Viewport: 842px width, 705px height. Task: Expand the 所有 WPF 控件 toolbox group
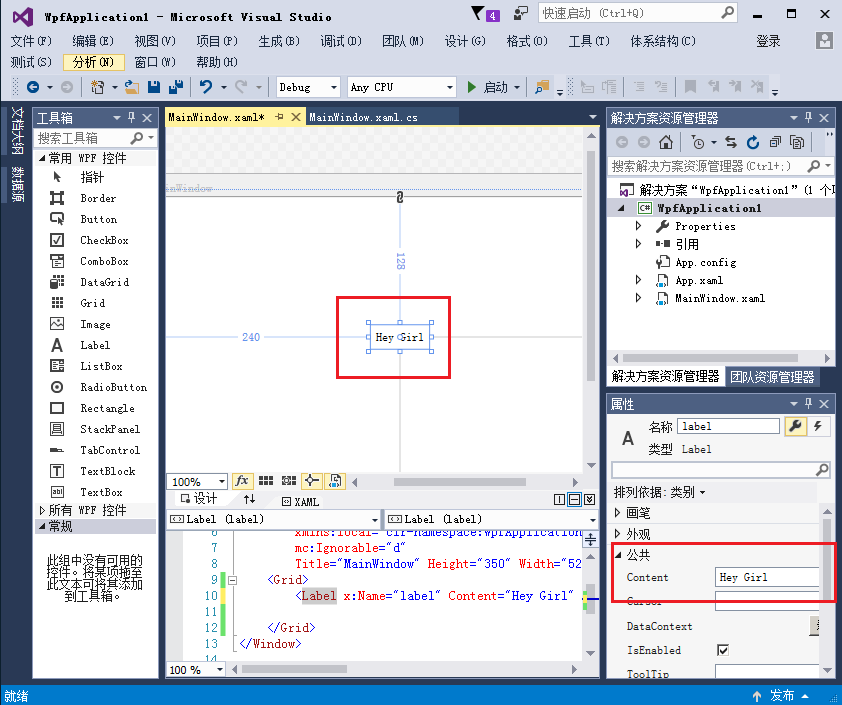[42, 510]
